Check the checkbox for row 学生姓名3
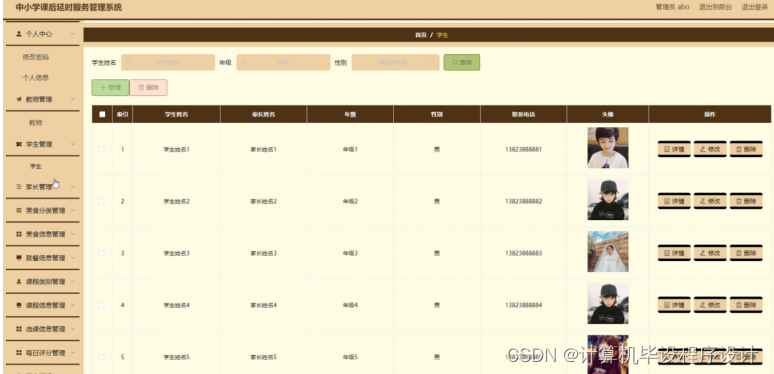Screen dimensions: 774x374 click(x=102, y=253)
